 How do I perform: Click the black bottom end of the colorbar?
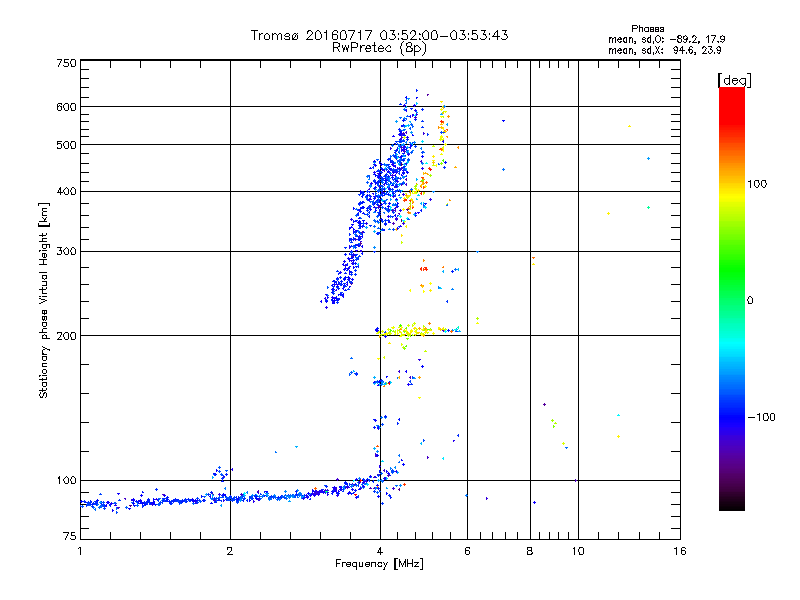click(732, 503)
